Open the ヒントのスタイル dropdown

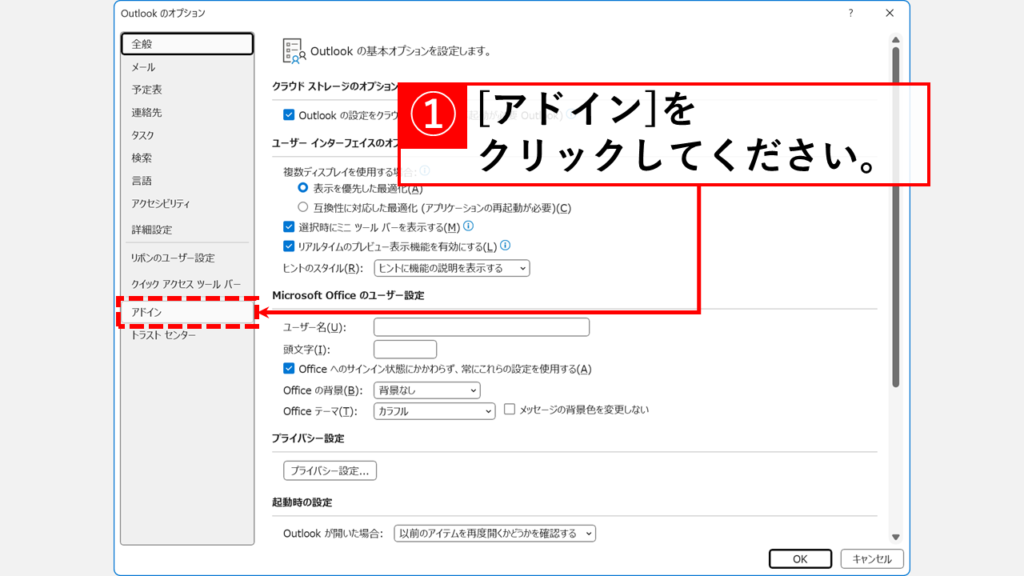coord(451,268)
